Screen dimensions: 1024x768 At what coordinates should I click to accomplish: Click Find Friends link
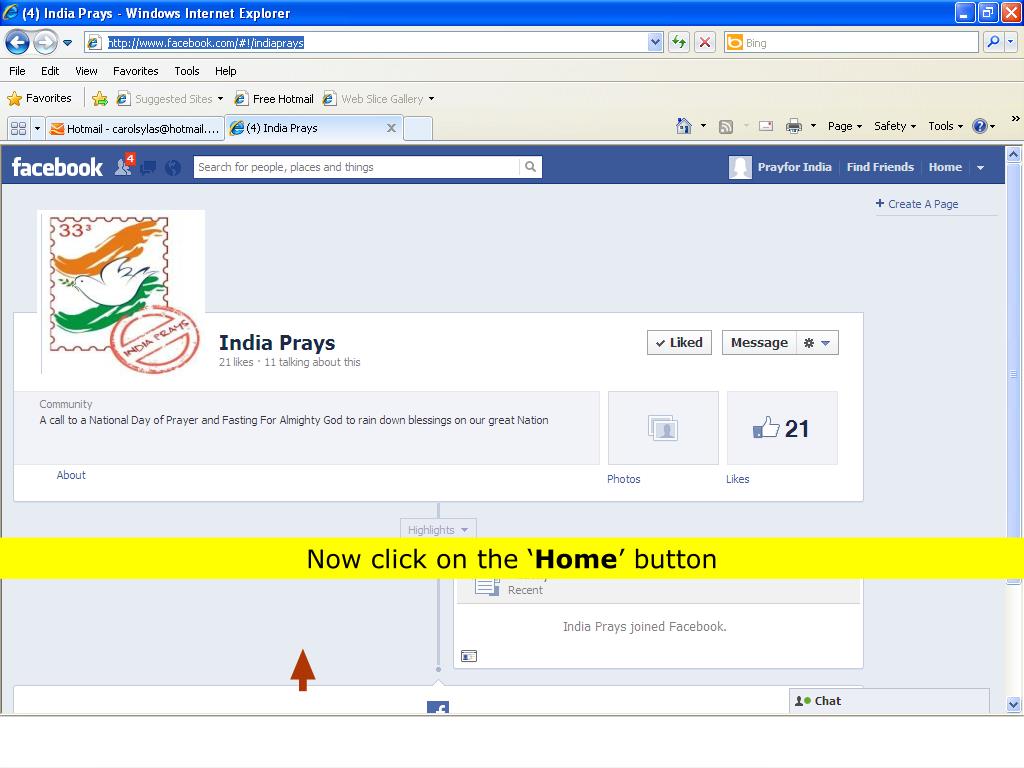click(x=880, y=167)
